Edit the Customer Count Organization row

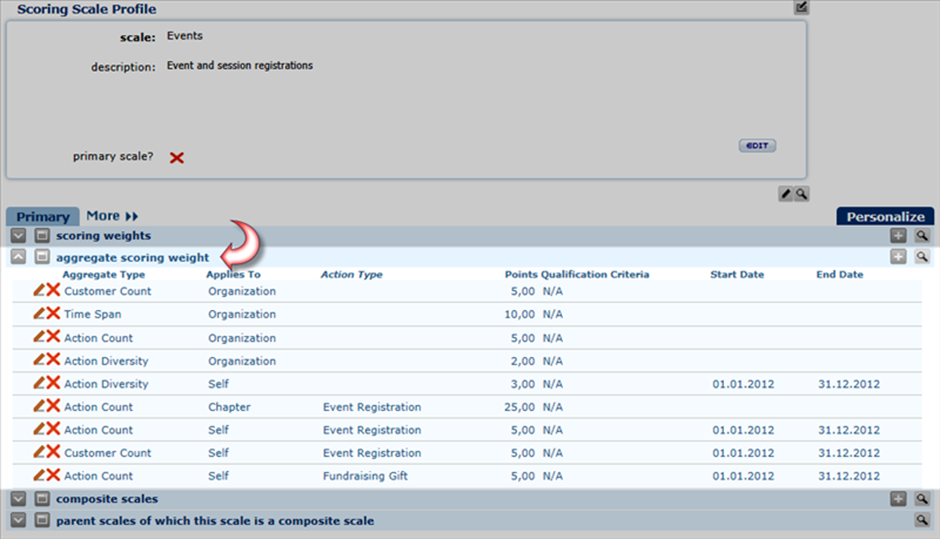39,290
